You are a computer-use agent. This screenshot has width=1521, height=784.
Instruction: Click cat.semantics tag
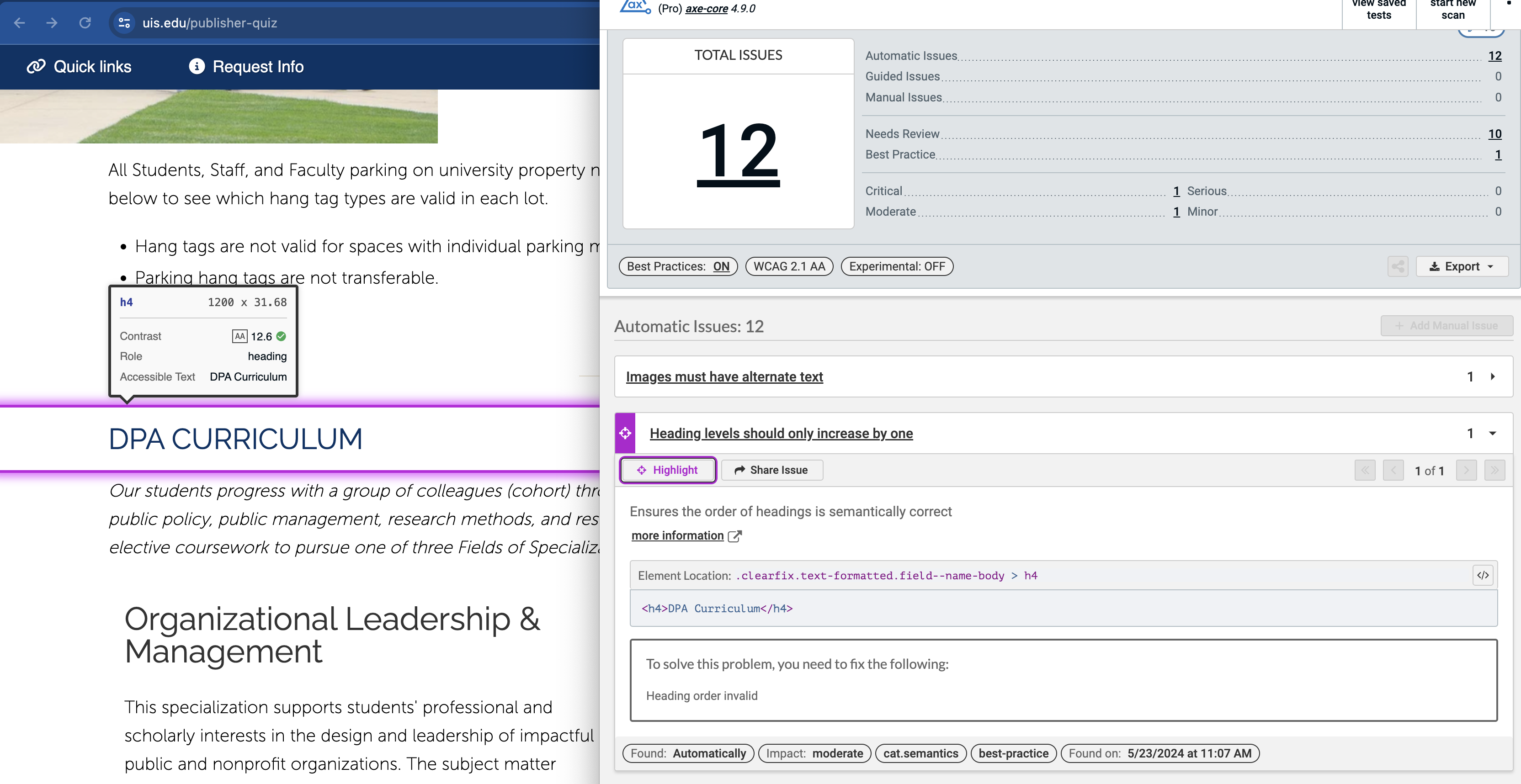coord(920,753)
